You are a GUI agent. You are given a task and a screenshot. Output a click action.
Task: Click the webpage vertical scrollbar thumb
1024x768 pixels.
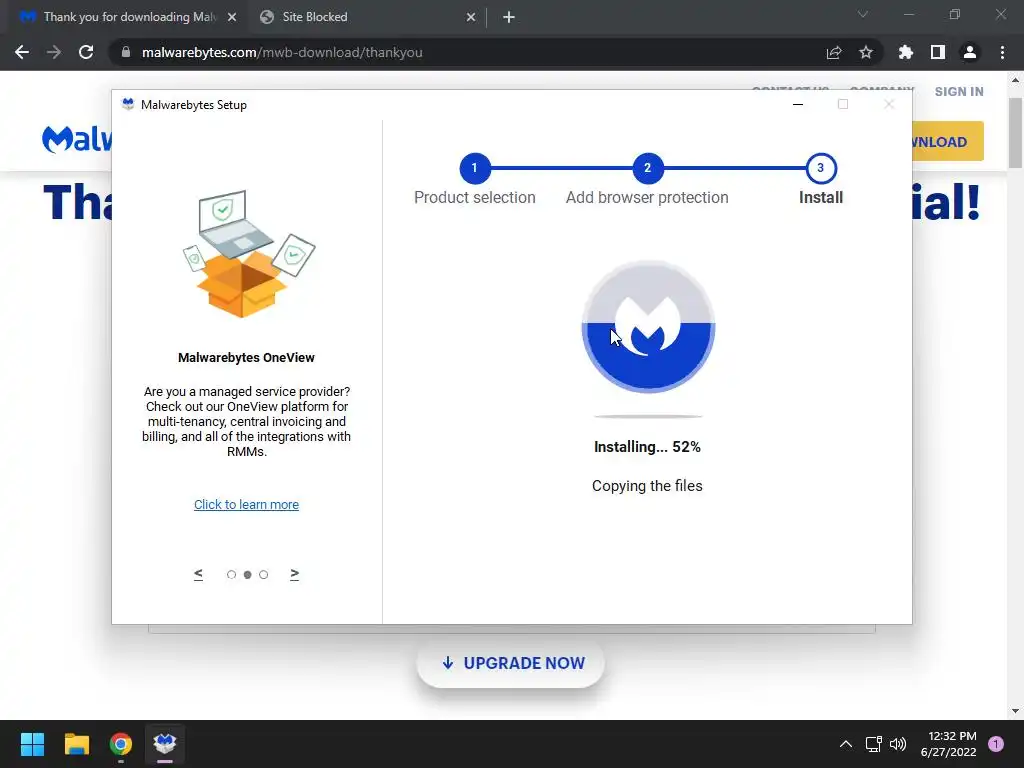(1016, 133)
